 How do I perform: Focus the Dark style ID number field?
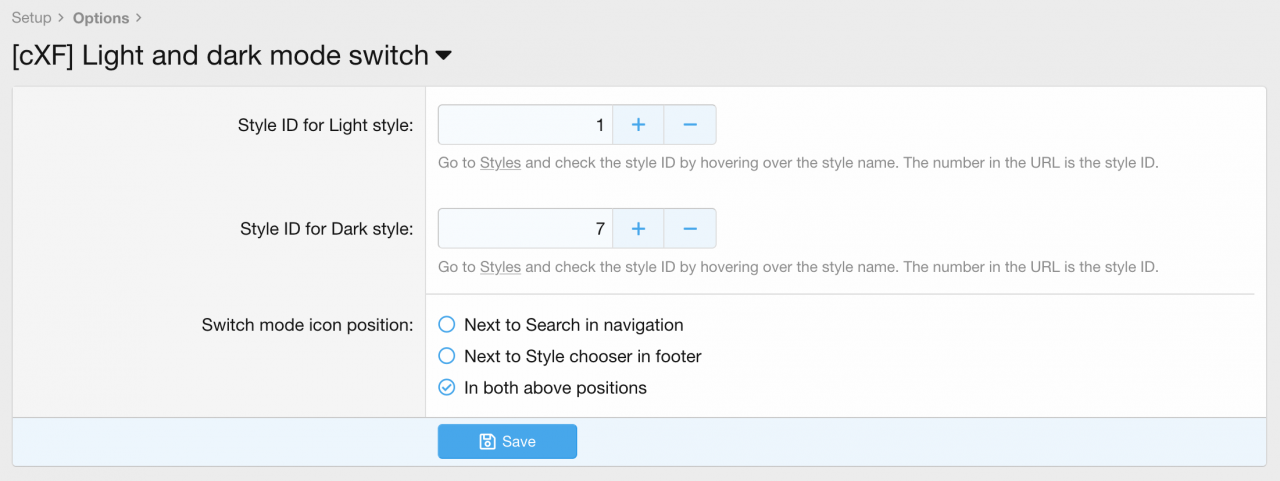pos(525,229)
